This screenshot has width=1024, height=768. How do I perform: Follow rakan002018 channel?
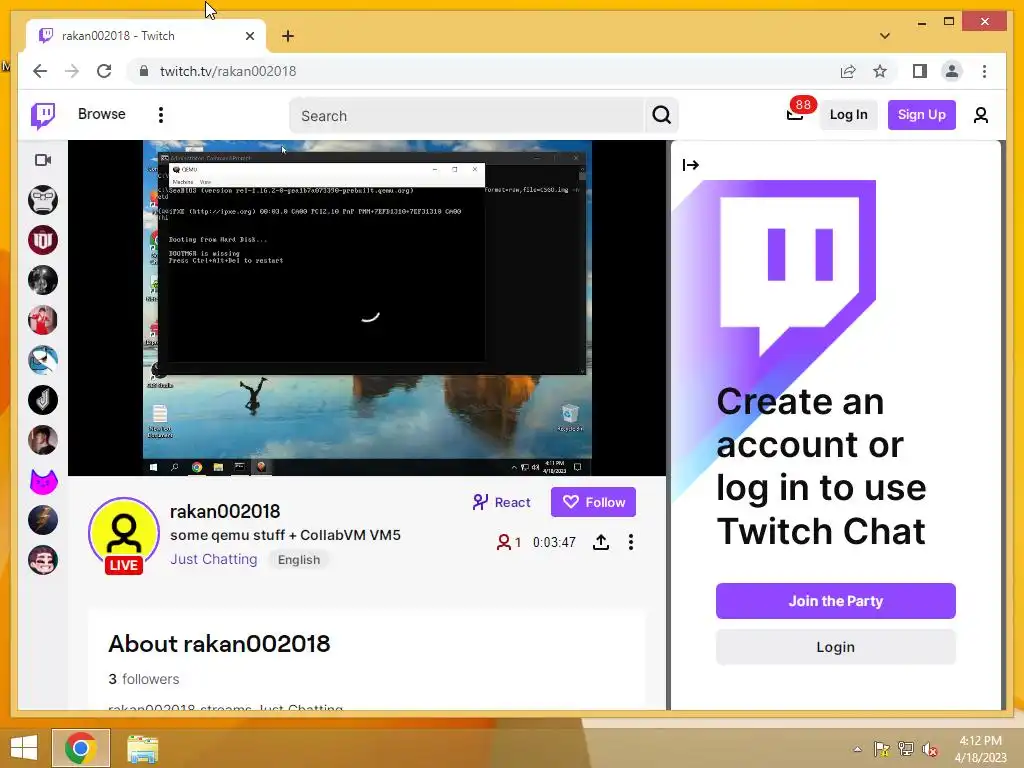coord(593,502)
